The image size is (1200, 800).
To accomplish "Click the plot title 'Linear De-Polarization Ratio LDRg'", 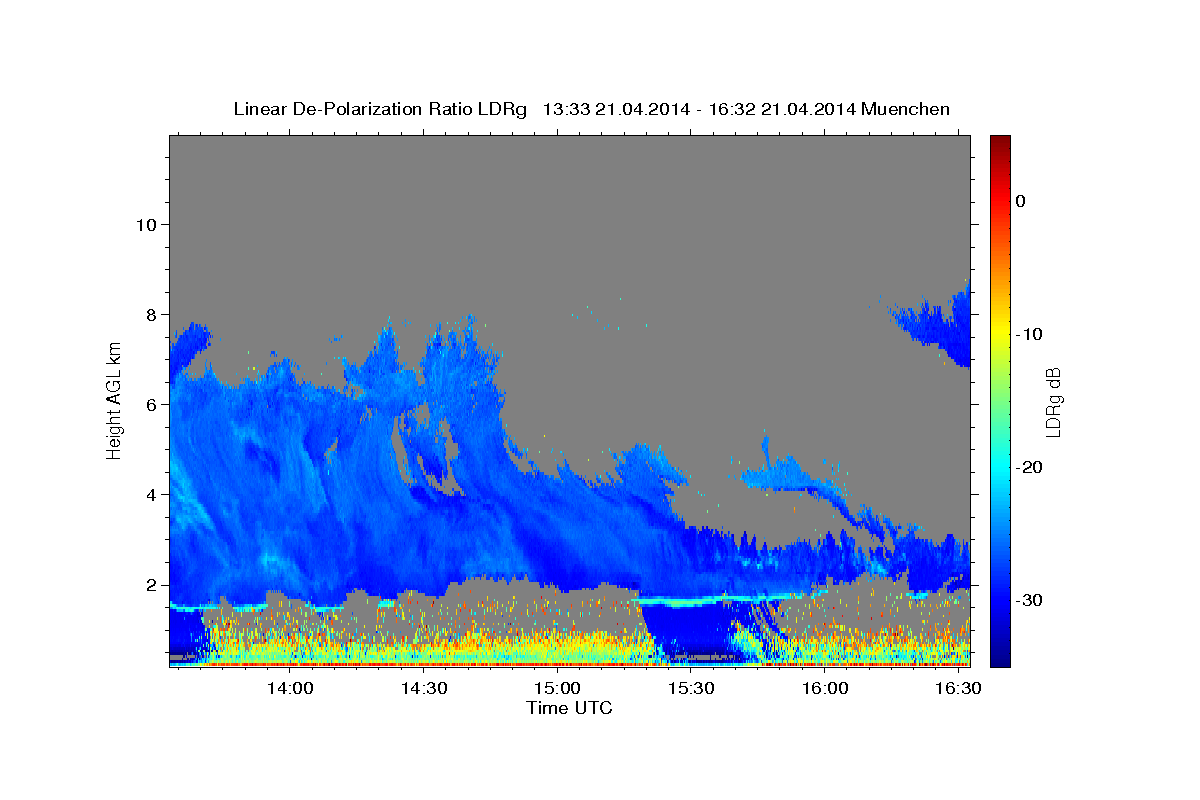I will 379,109.
